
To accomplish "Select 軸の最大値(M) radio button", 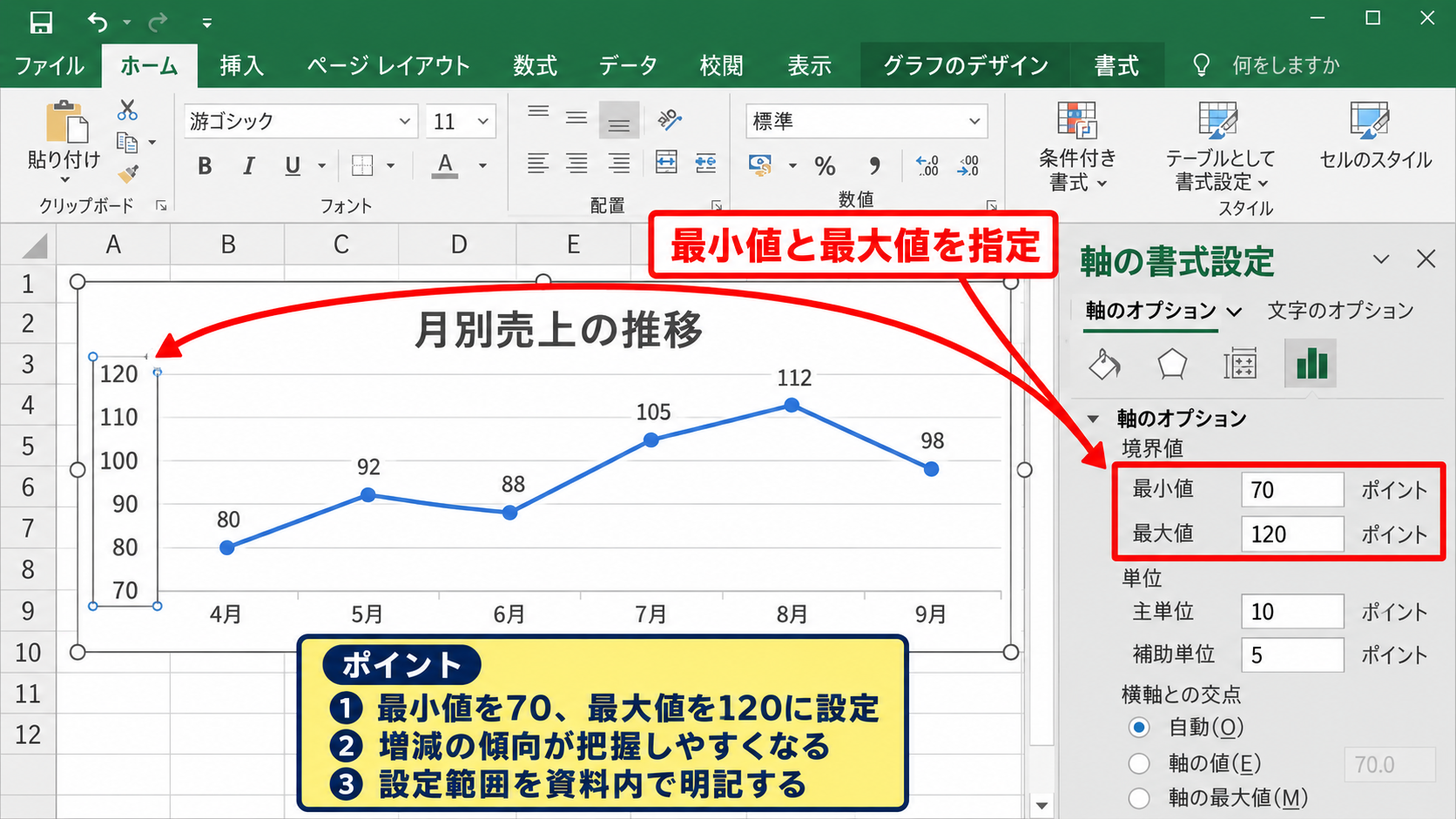I will pyautogui.click(x=1139, y=798).
